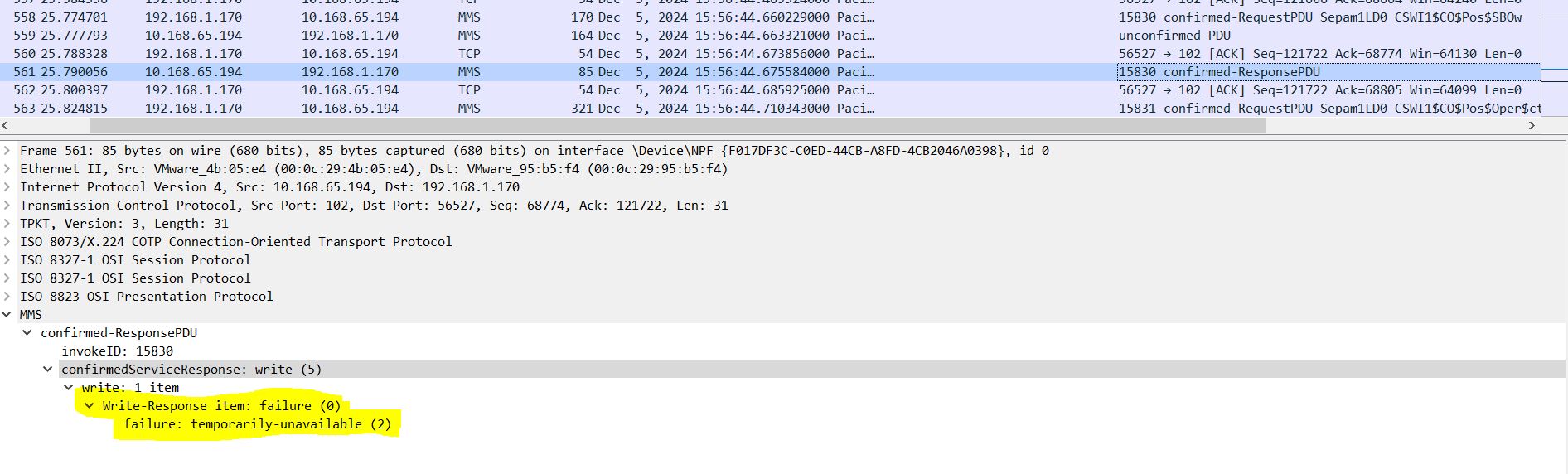The image size is (1568, 474).
Task: Expand the Ethernet II layer
Action: [x=7, y=168]
